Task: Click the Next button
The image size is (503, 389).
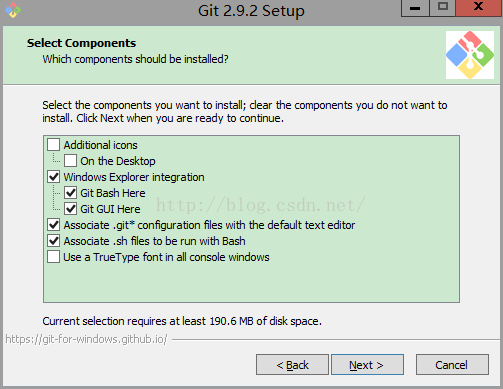Action: (x=367, y=365)
